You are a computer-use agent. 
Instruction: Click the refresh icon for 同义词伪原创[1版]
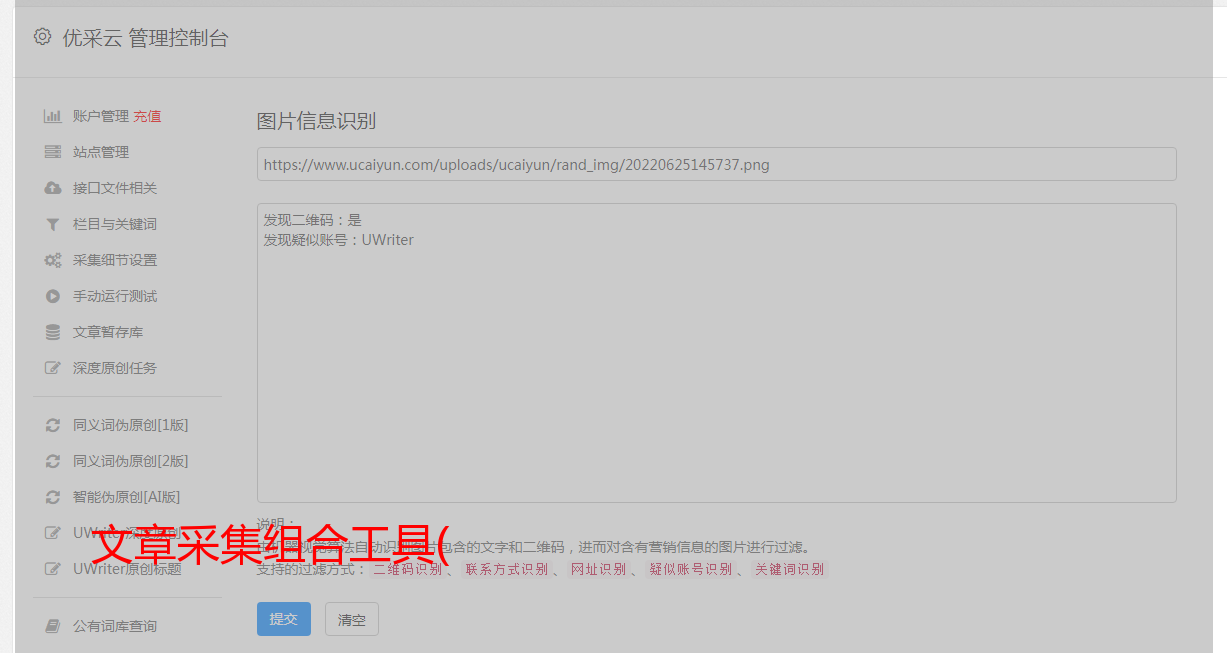coord(53,425)
